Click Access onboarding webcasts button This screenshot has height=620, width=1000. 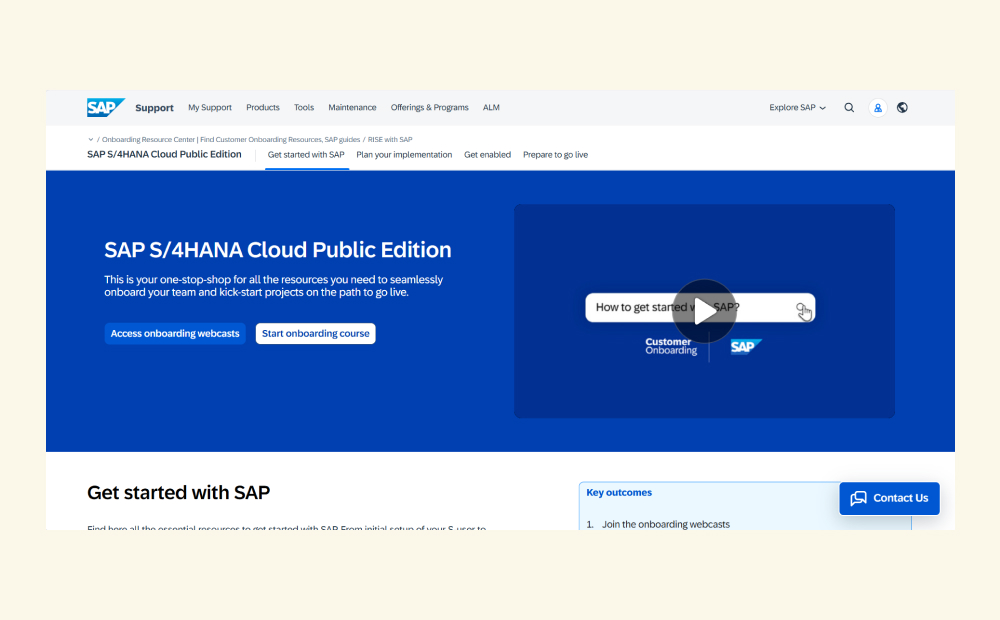175,334
